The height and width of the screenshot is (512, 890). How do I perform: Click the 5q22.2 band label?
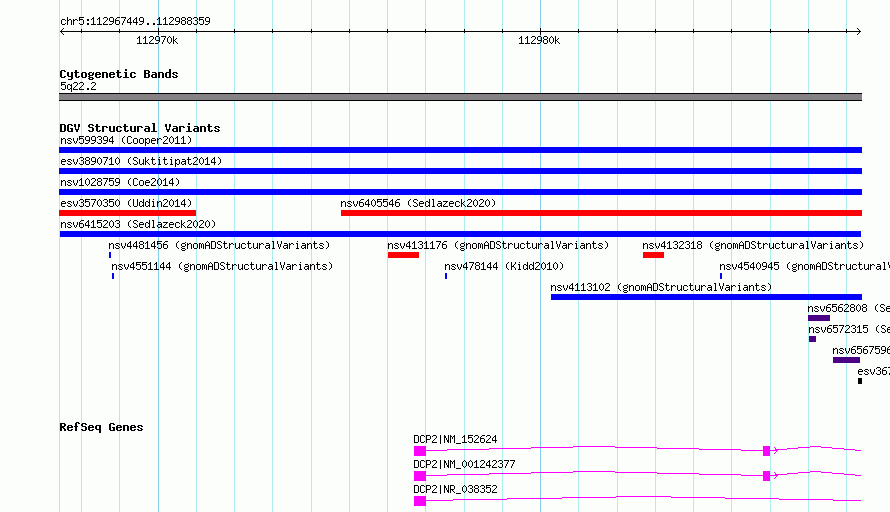78,86
